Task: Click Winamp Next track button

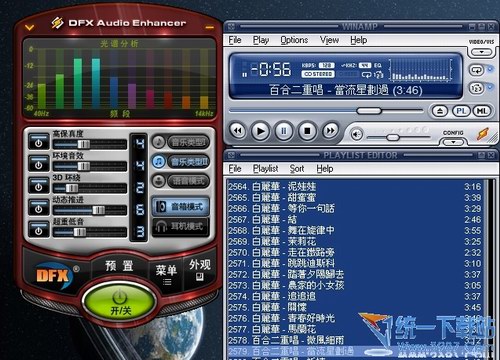Action: click(x=330, y=131)
